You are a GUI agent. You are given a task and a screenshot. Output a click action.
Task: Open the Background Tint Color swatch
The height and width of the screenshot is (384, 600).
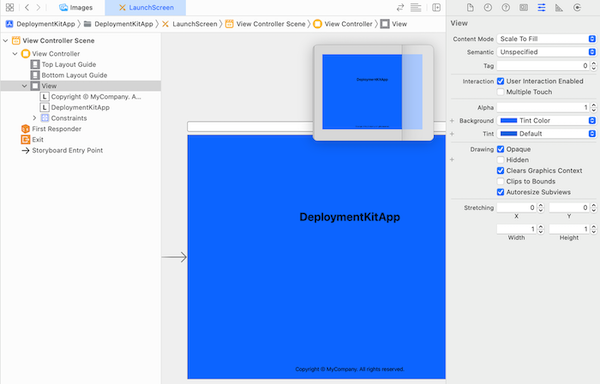coord(509,120)
